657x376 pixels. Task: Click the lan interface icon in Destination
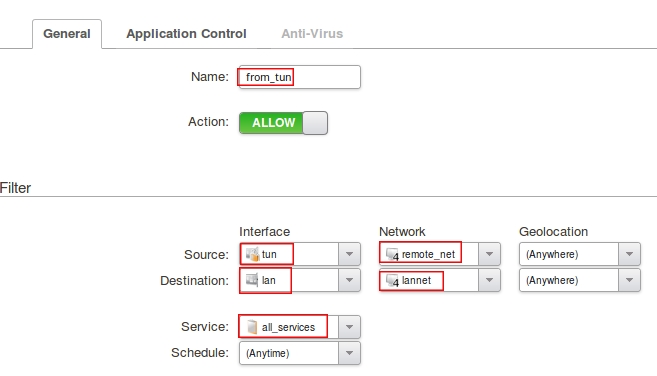click(252, 280)
